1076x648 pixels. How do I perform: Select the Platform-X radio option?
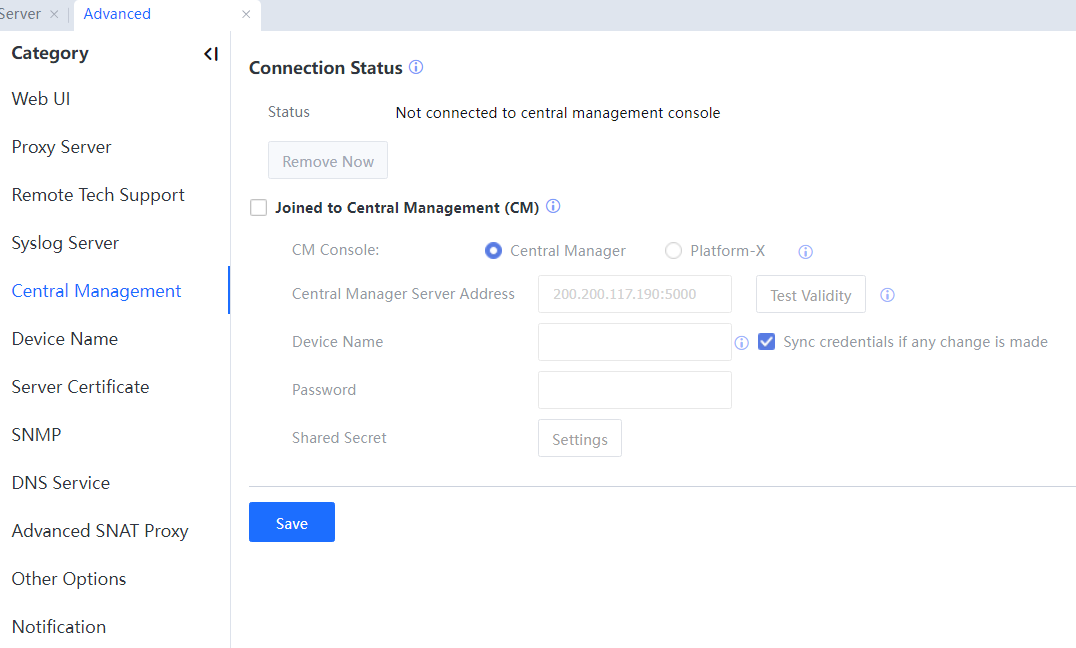pyautogui.click(x=673, y=251)
